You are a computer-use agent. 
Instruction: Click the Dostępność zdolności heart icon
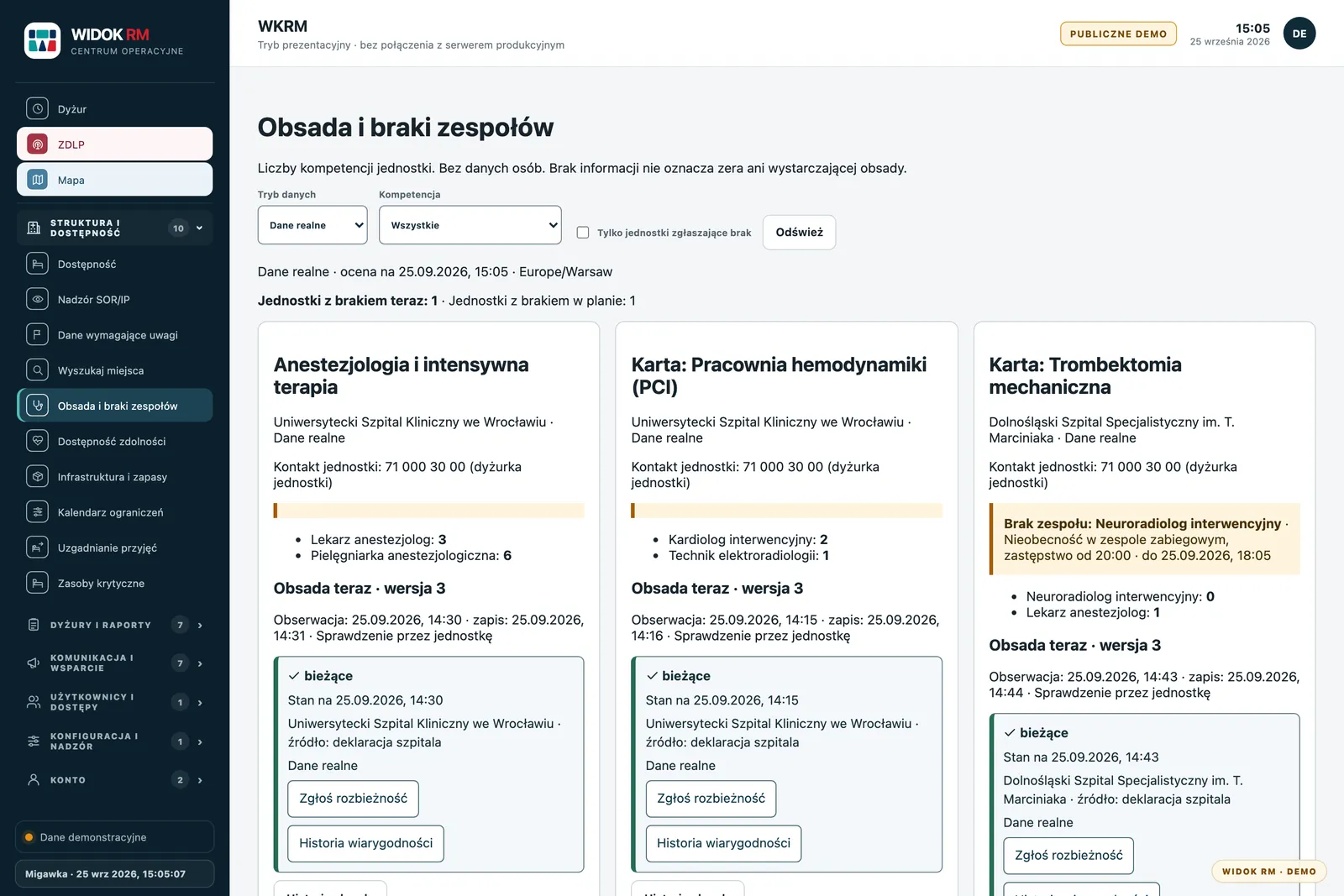pos(37,441)
